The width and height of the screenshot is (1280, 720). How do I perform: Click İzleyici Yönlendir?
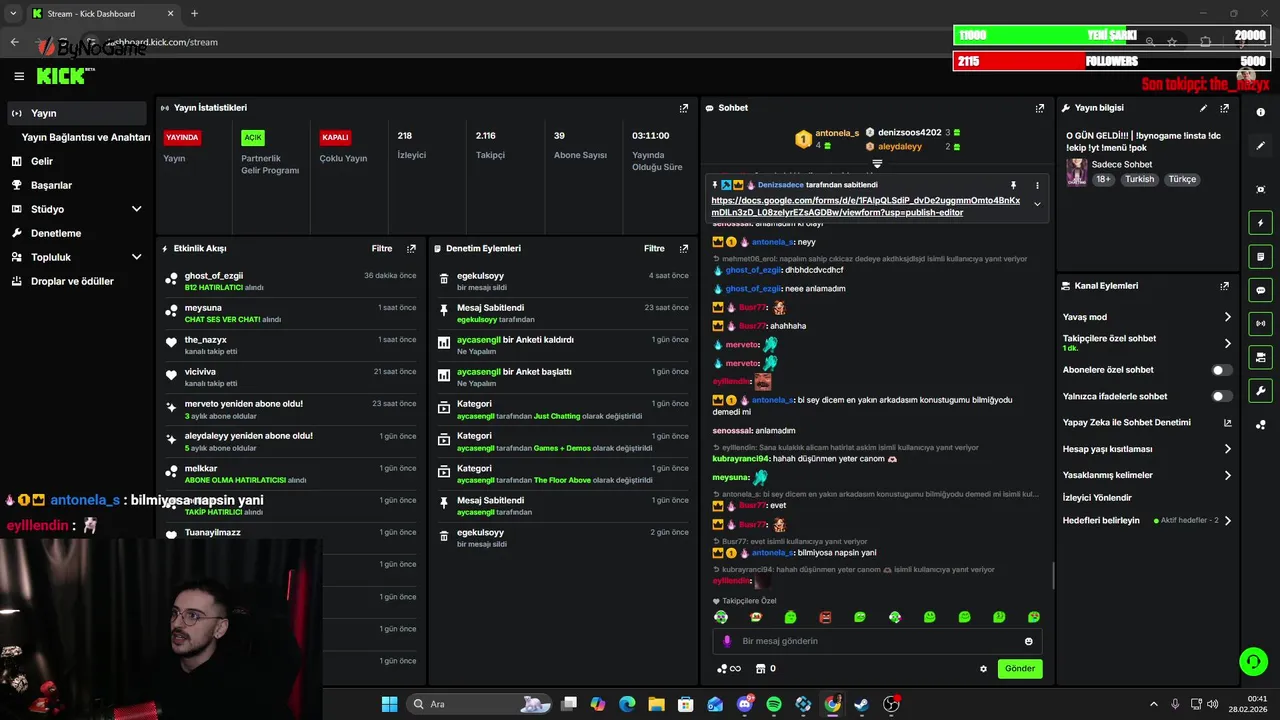(x=1097, y=497)
